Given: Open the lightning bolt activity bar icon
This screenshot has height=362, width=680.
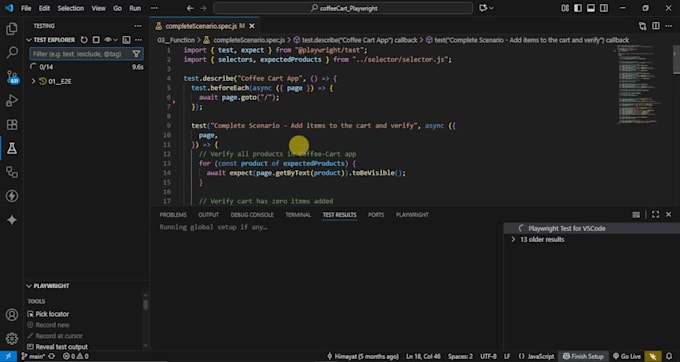Looking at the screenshot, I should [12, 196].
